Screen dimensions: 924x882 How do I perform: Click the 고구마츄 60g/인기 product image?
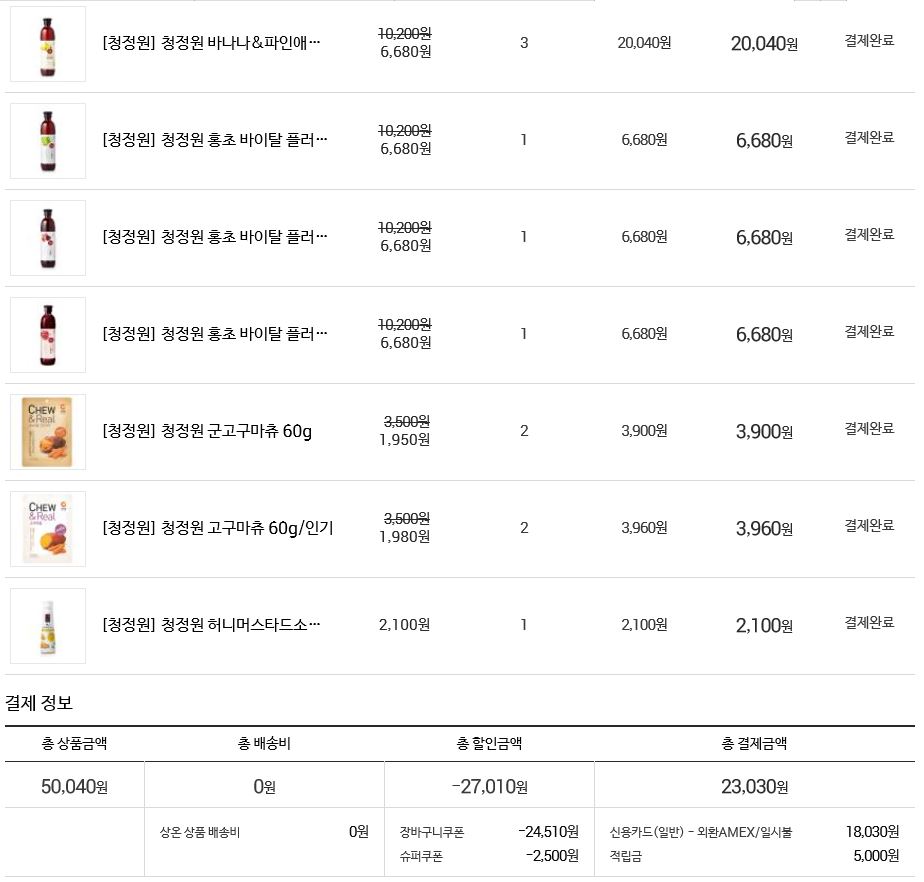click(x=48, y=529)
